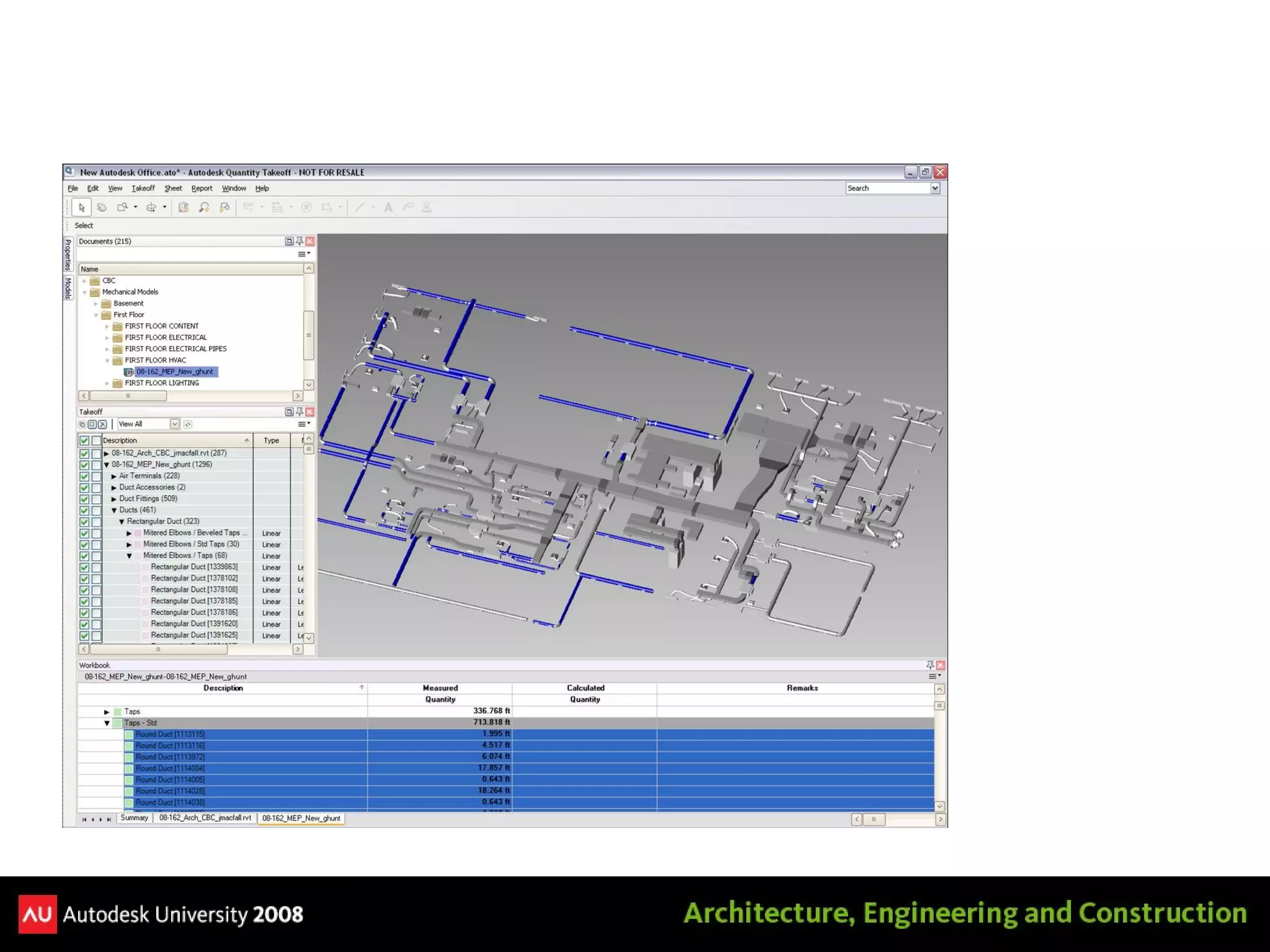This screenshot has height=952, width=1270.
Task: Uncheck visibility for Air Terminals (228)
Action: (x=84, y=476)
